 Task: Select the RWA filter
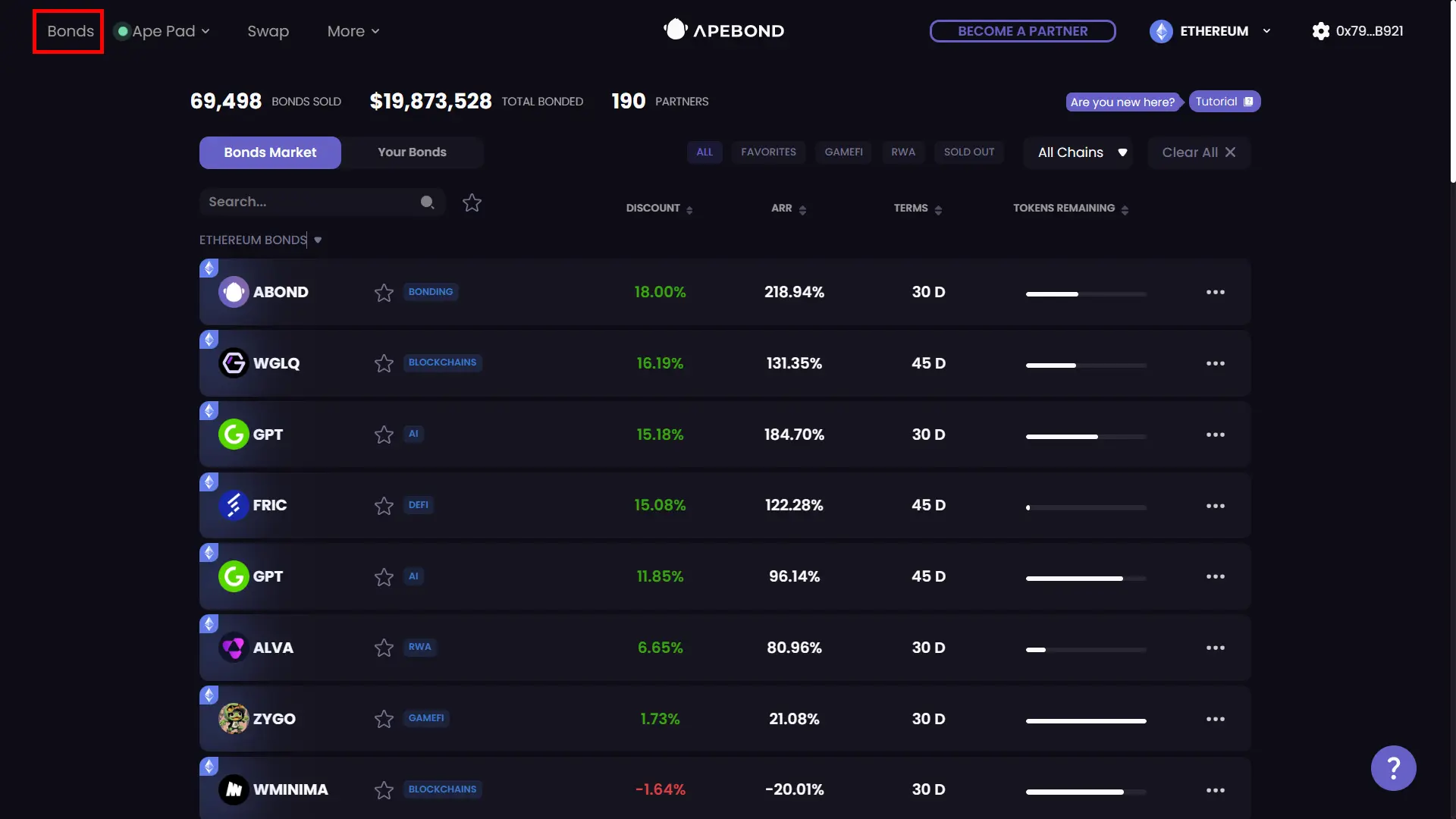point(903,152)
